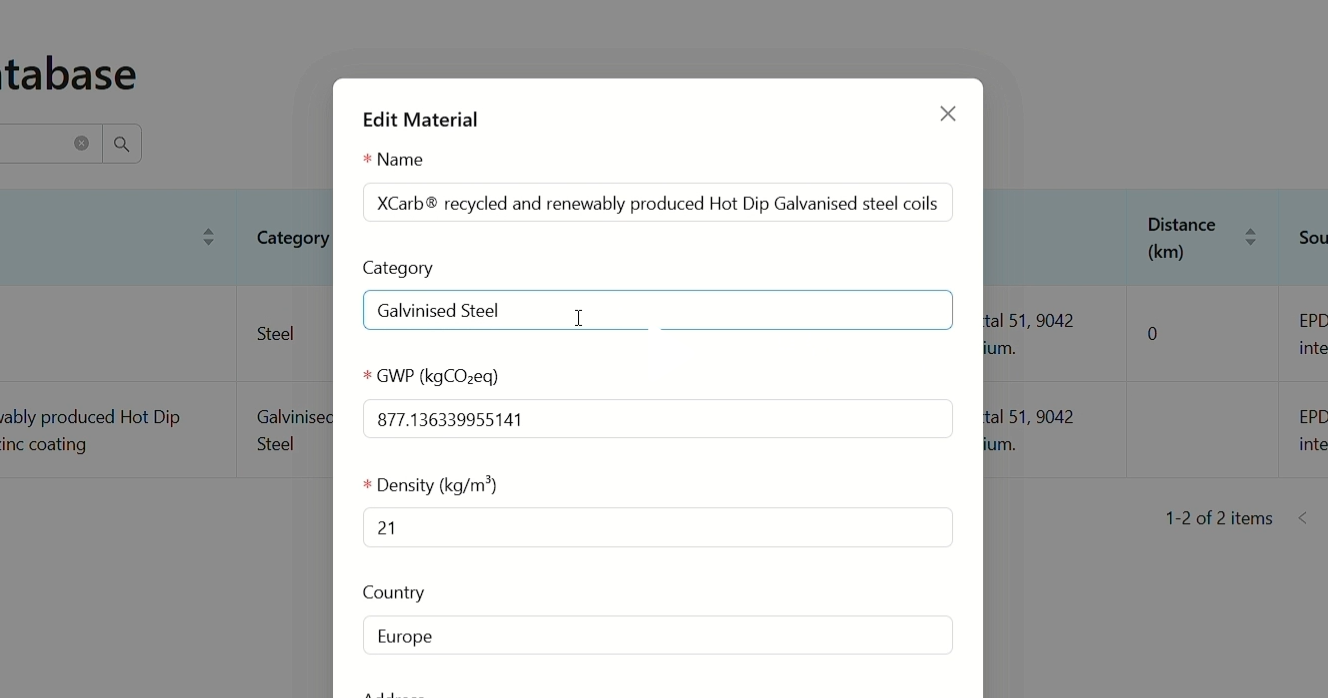This screenshot has width=1328, height=698.
Task: Open the empty second Category segment
Action: click(805, 310)
